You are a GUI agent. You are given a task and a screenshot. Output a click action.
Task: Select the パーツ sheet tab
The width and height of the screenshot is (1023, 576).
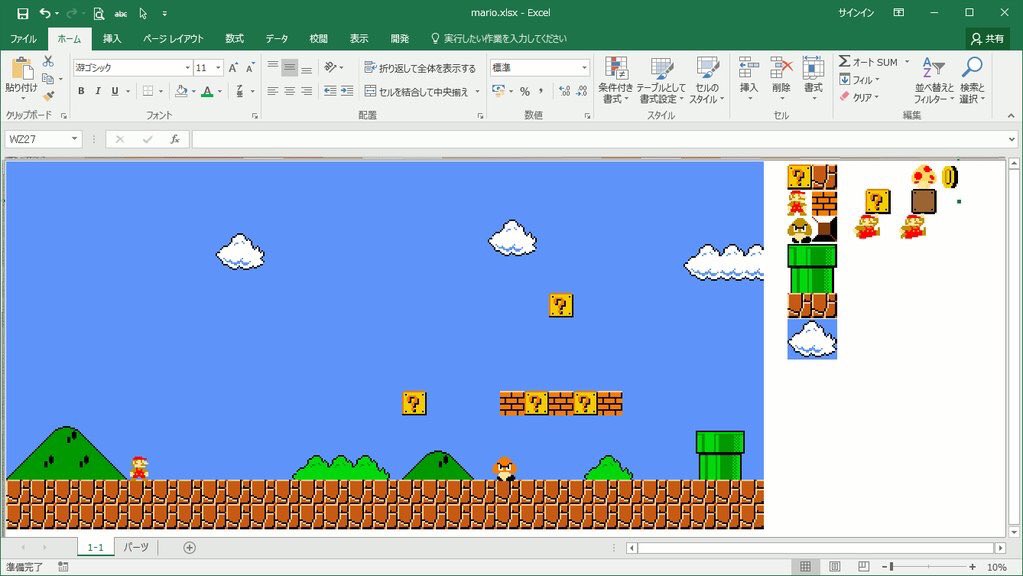pos(136,547)
